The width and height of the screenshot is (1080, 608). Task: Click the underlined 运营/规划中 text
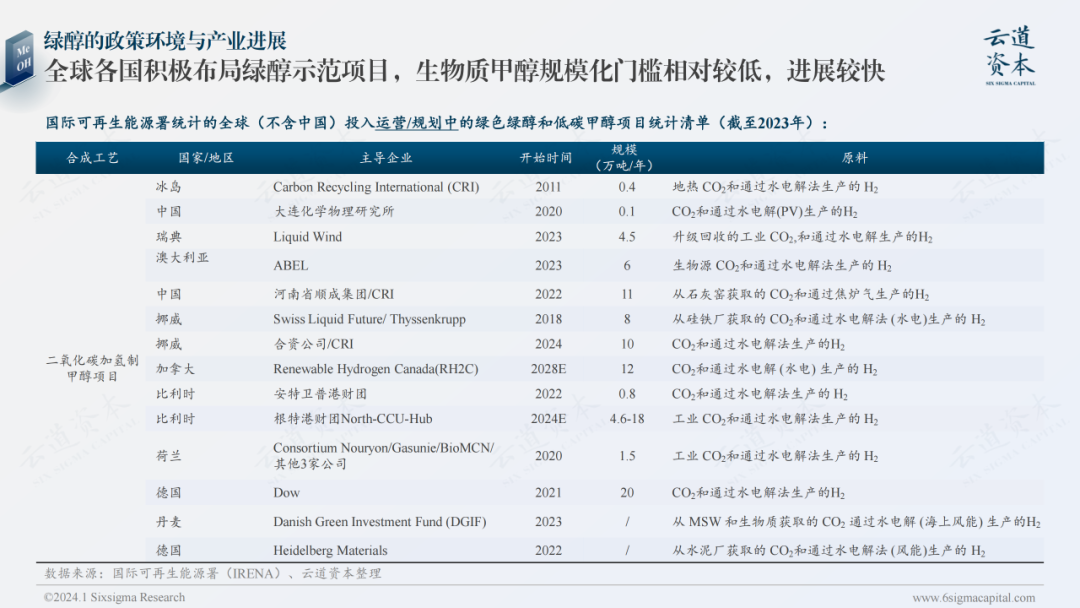click(416, 123)
